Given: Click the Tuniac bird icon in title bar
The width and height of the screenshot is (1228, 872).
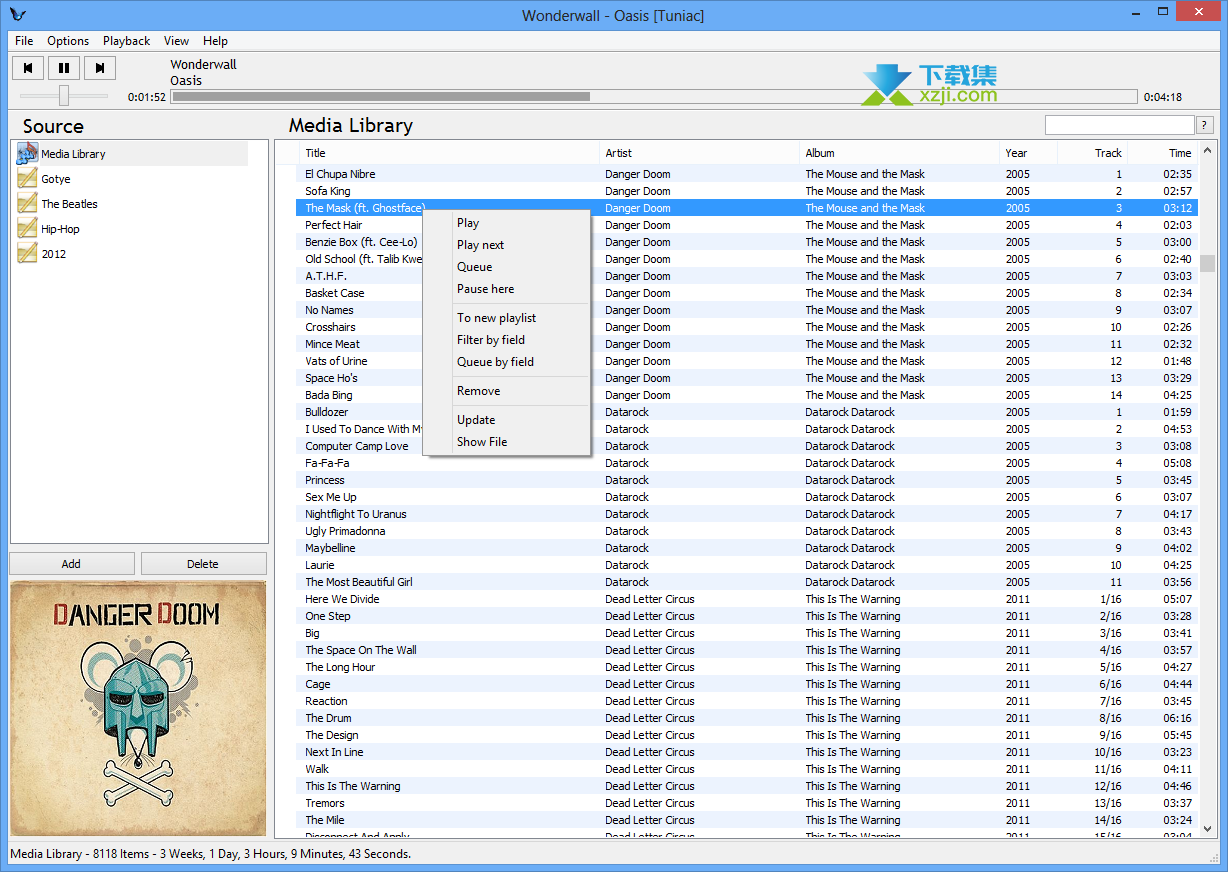Looking at the screenshot, I should pyautogui.click(x=16, y=14).
